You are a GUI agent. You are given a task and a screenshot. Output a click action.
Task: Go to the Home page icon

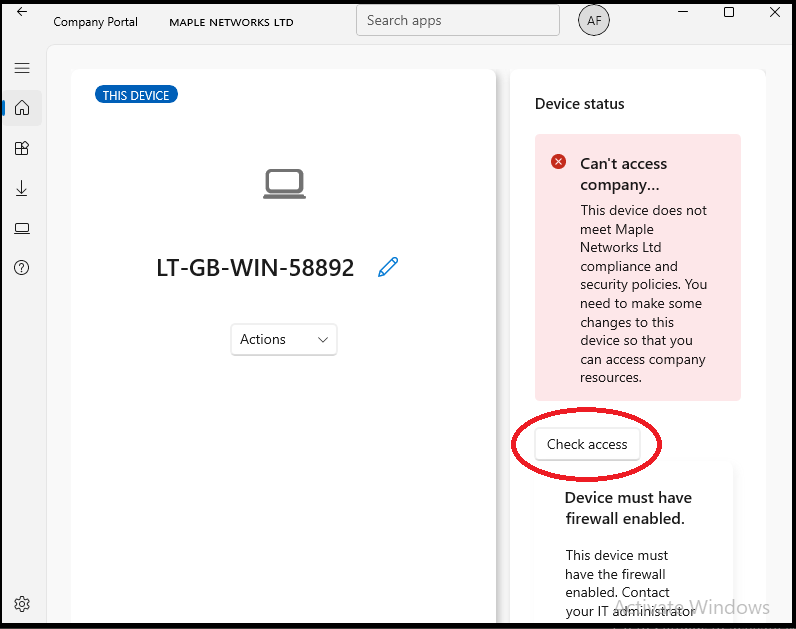pyautogui.click(x=22, y=108)
